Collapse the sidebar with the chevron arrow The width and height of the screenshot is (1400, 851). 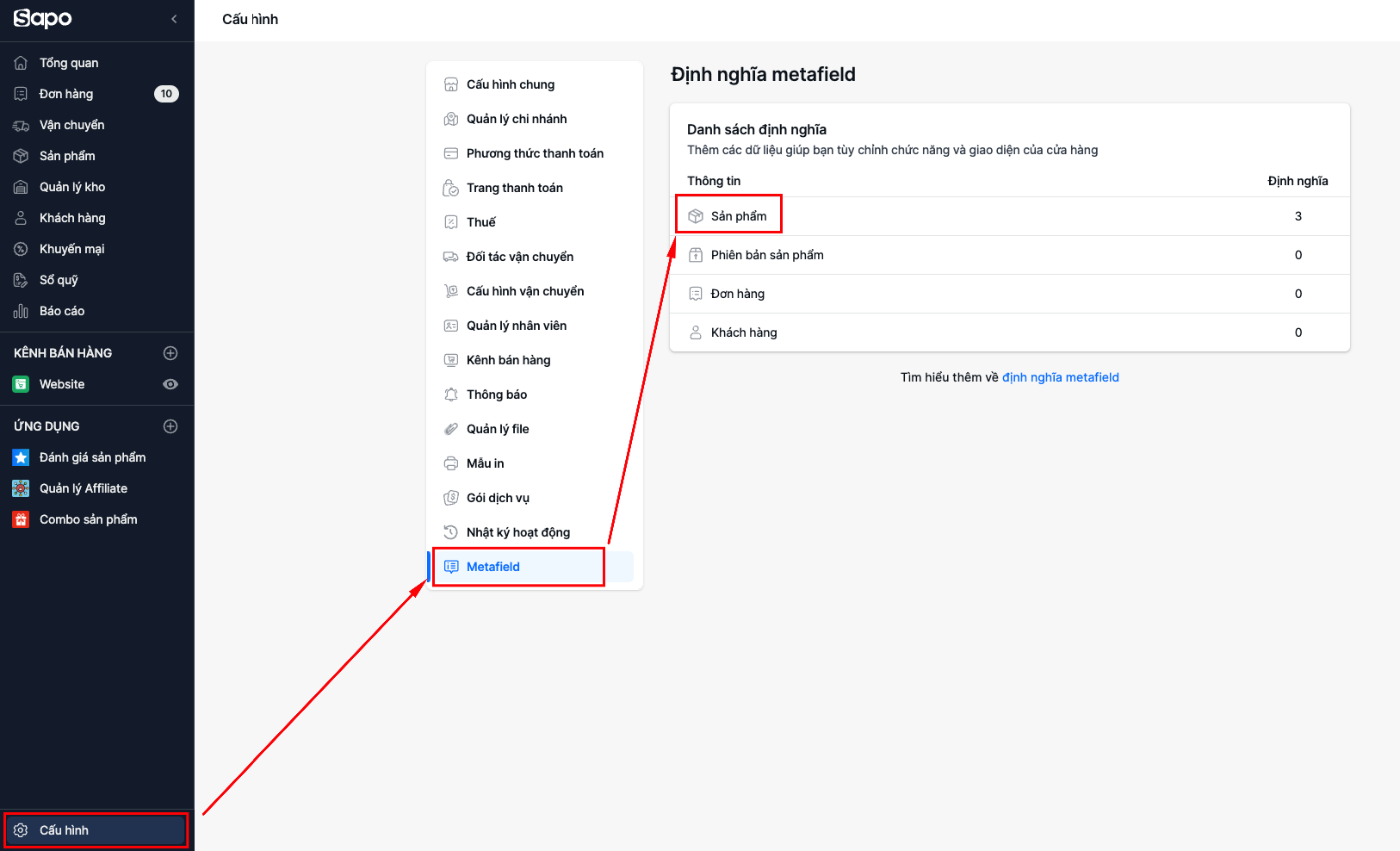[x=174, y=19]
